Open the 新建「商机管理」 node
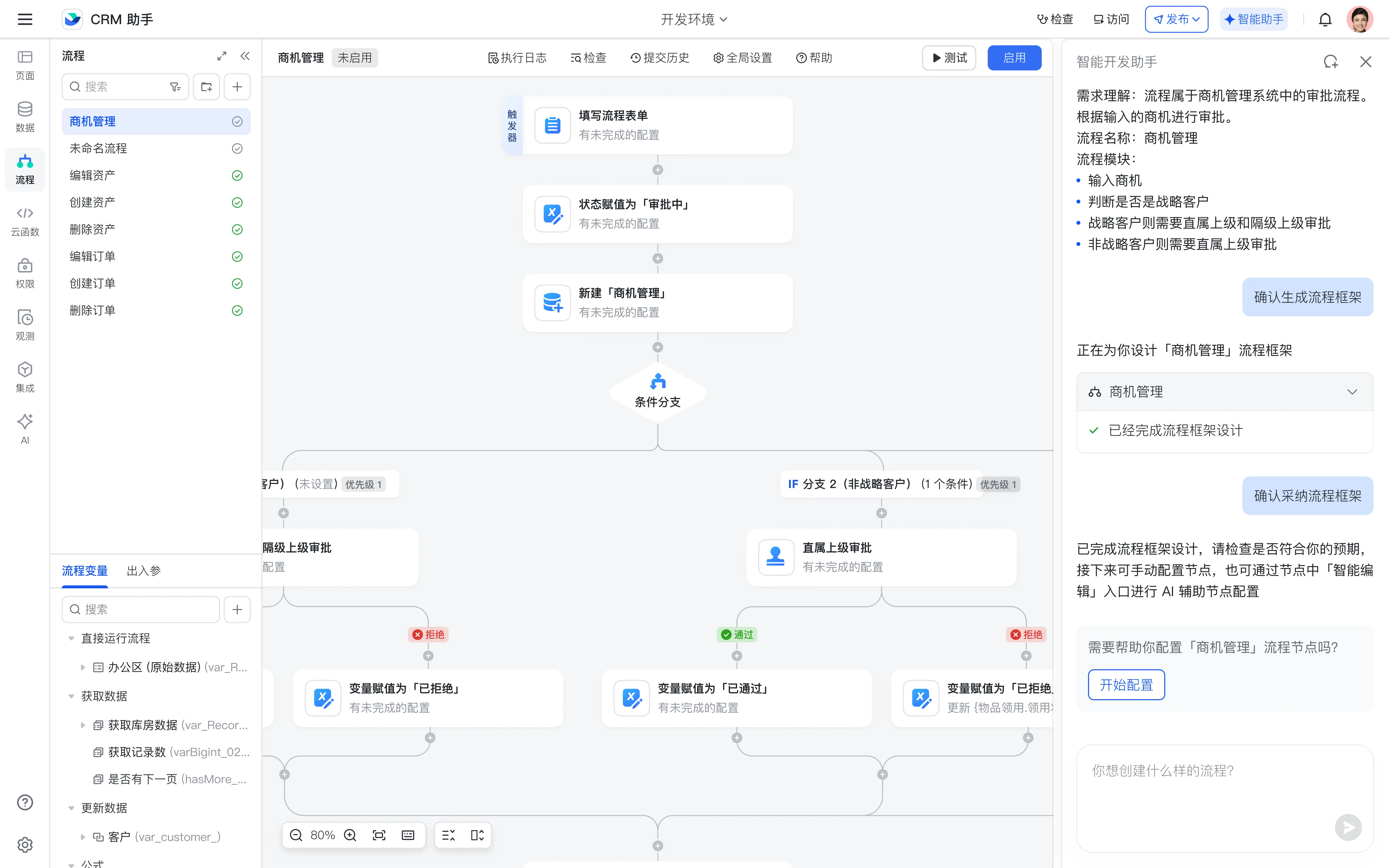1389x868 pixels. (658, 303)
